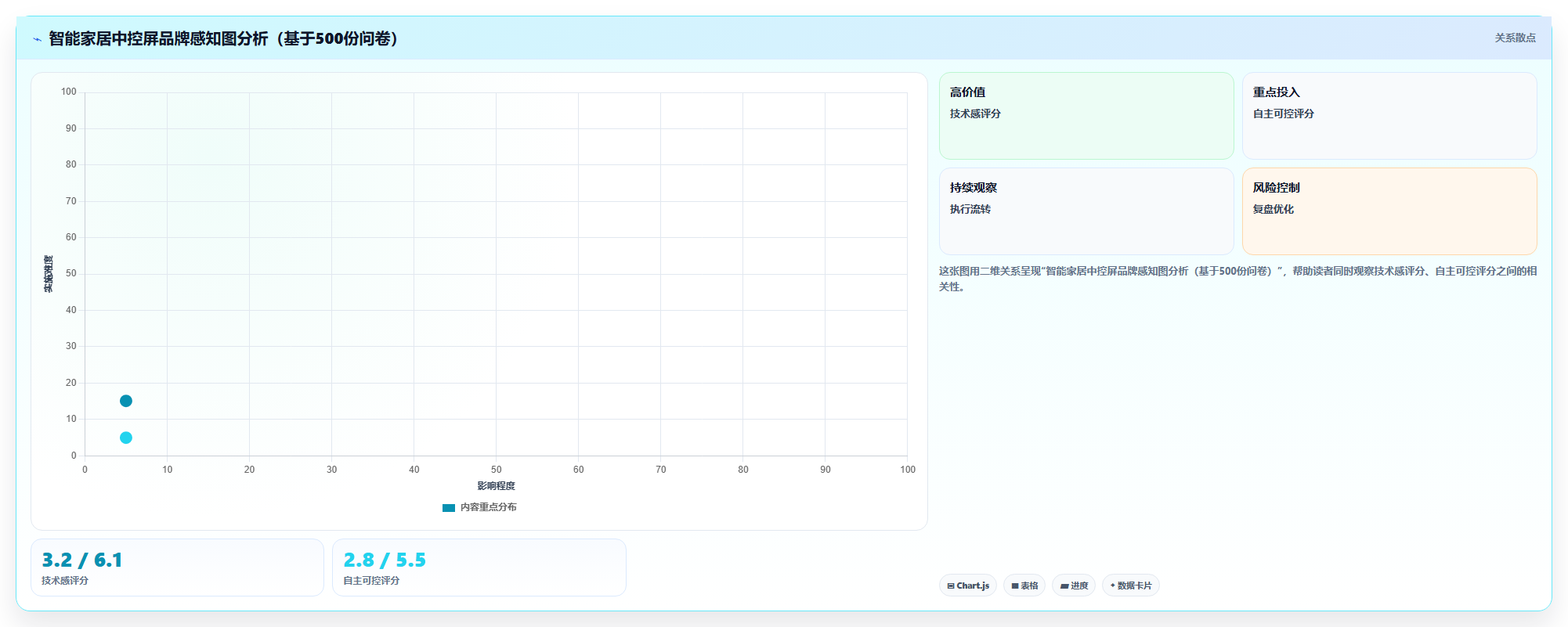Open the 风险控制 quadrant card
Screen dimensions: 1568x627
point(1389,211)
